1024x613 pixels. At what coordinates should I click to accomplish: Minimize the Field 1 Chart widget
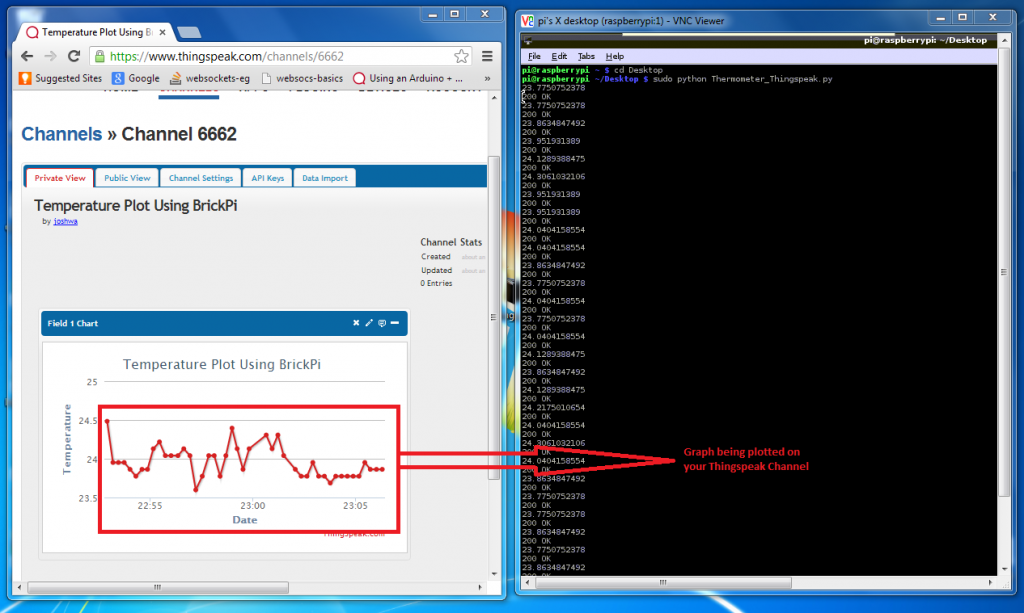click(x=395, y=323)
